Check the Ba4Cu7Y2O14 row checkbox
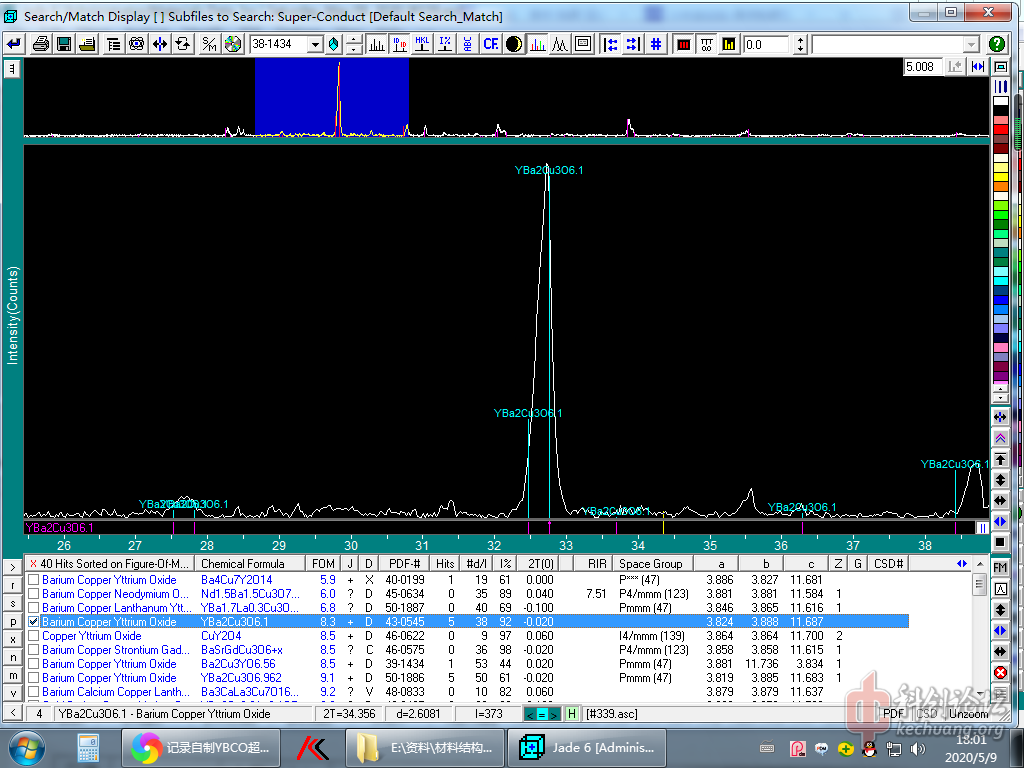This screenshot has height=768, width=1024. (x=33, y=579)
